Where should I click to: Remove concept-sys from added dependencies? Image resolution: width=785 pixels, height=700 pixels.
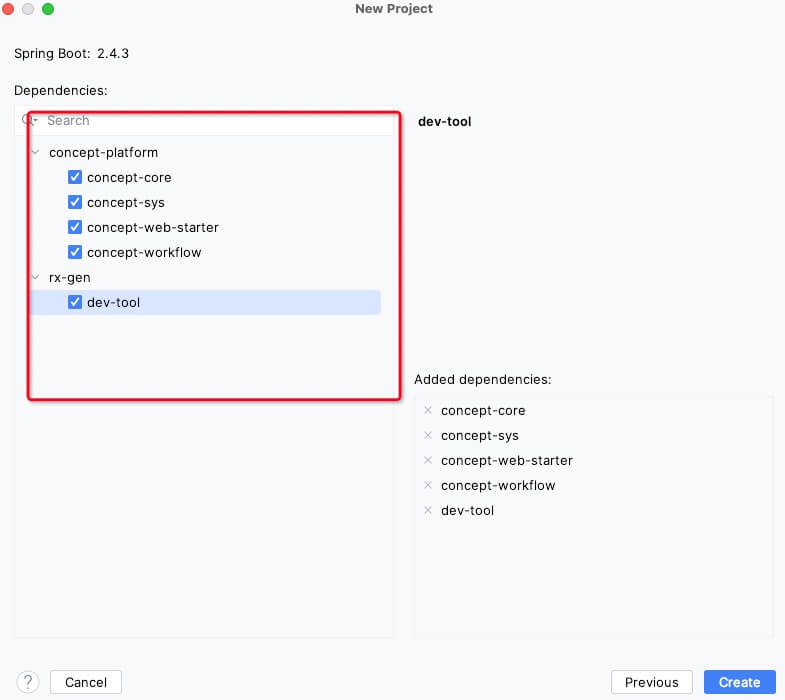tap(428, 436)
